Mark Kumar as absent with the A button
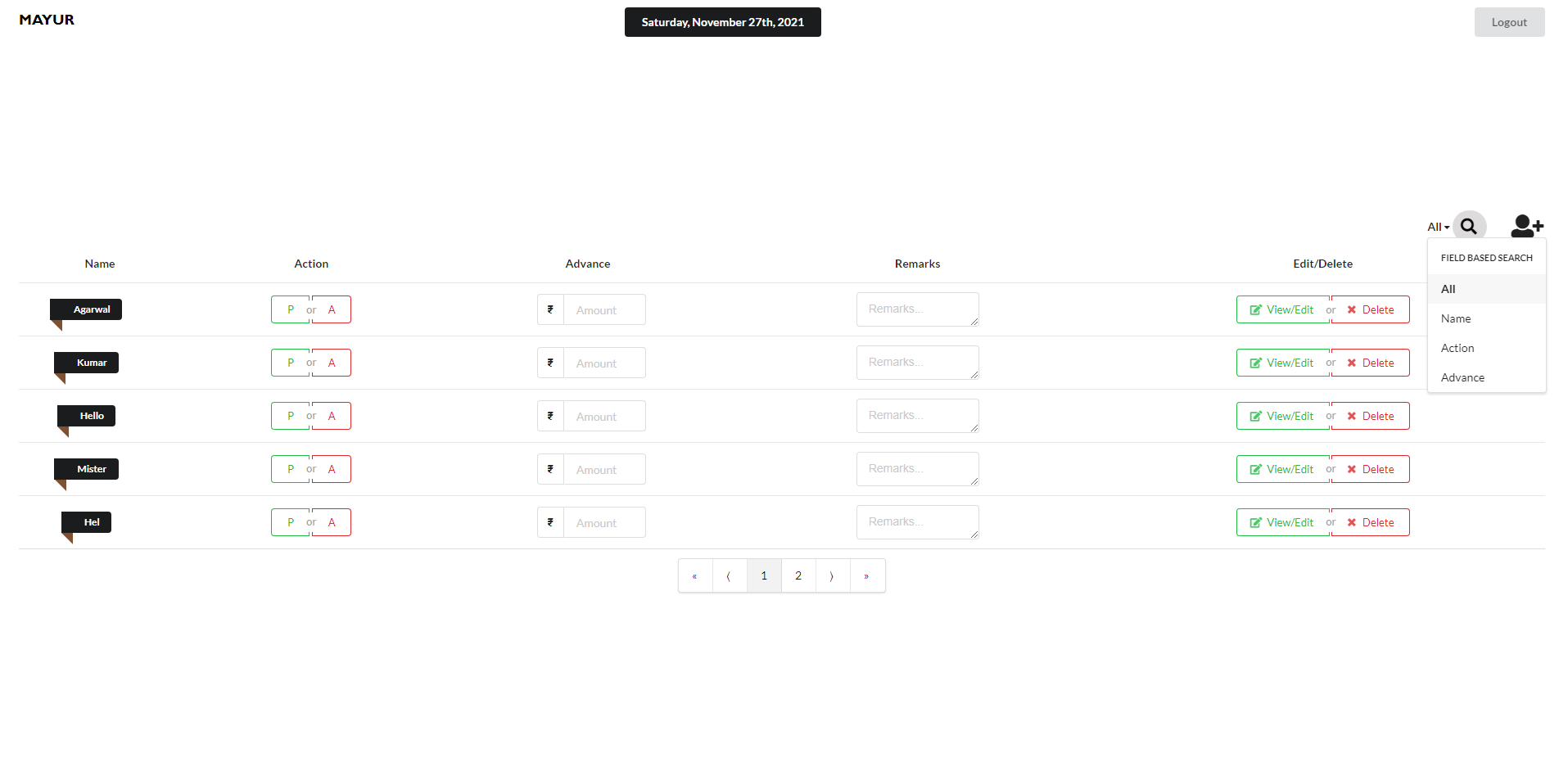Viewport: 1568px width, 767px height. [x=332, y=362]
